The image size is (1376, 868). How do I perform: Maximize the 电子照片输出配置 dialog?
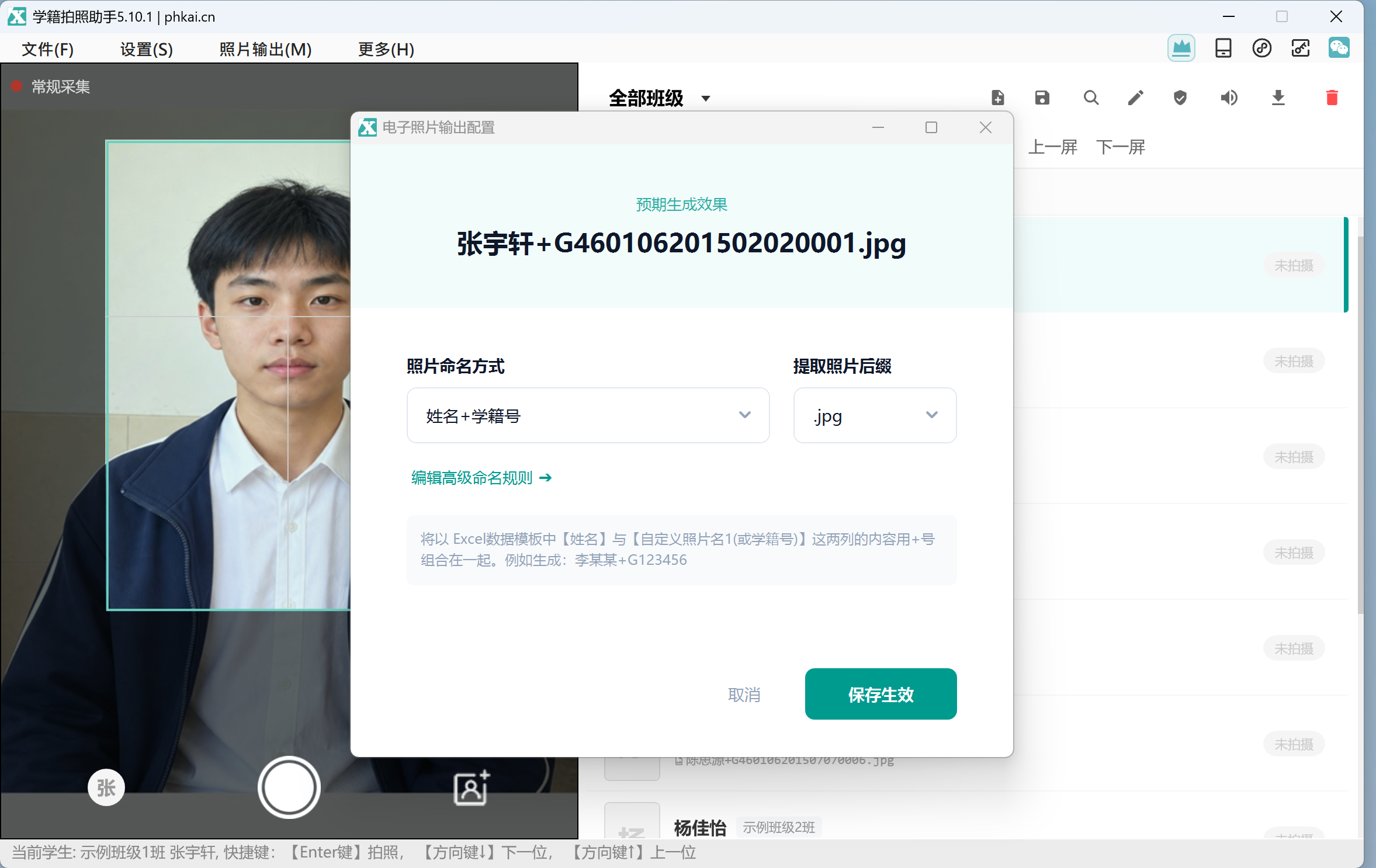(931, 127)
